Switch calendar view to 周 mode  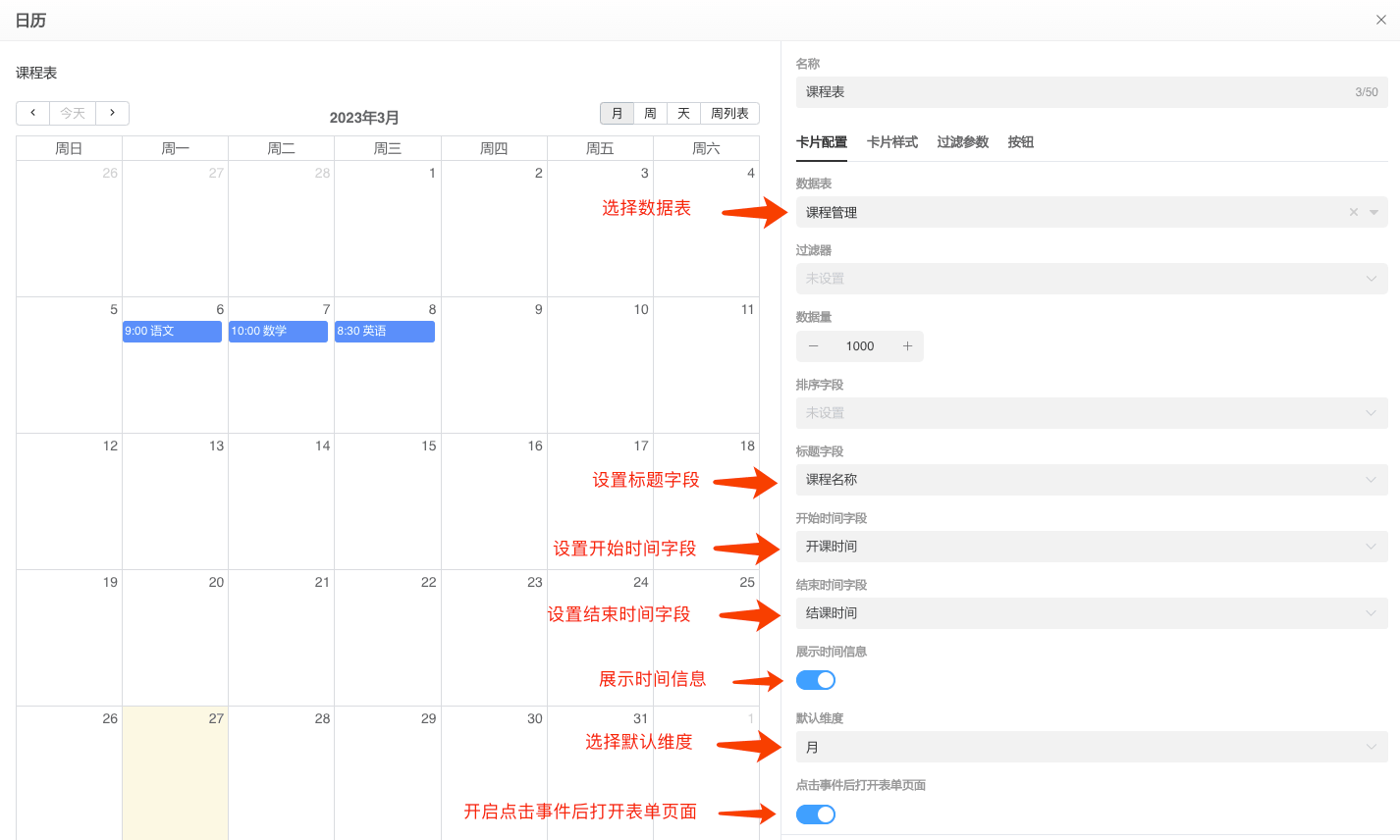[649, 113]
